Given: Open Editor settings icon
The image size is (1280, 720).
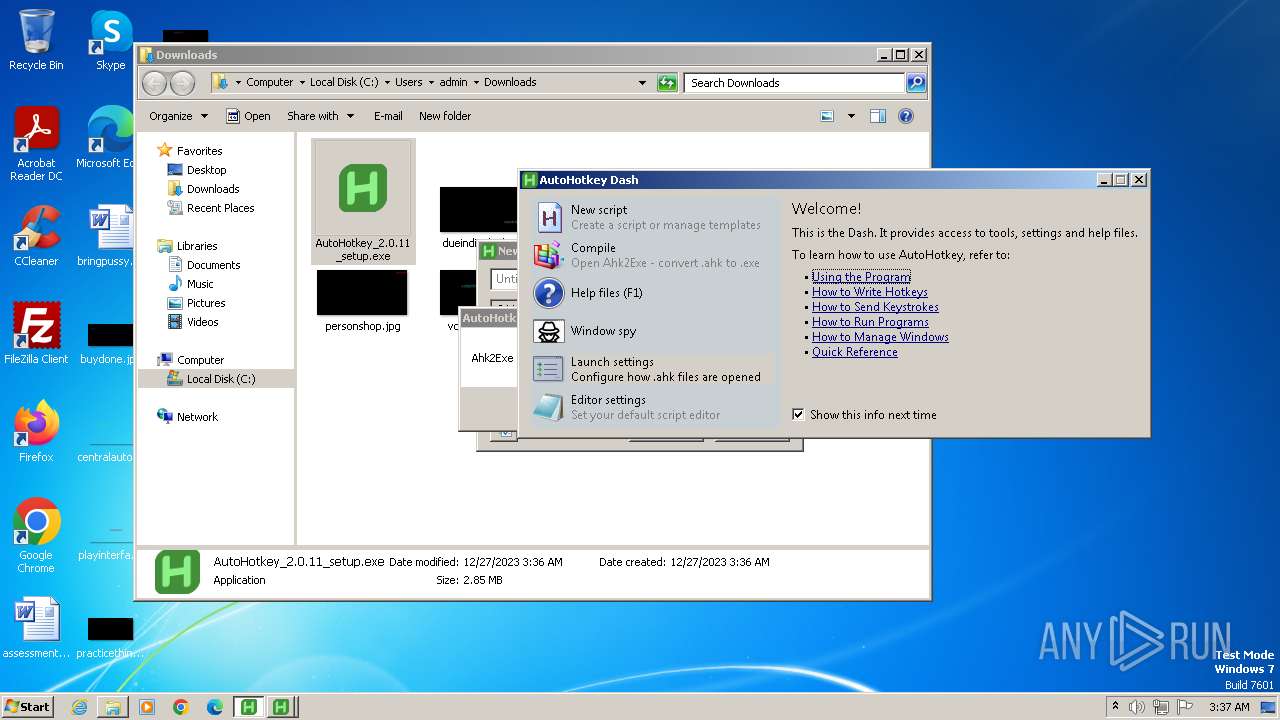Looking at the screenshot, I should tap(548, 407).
